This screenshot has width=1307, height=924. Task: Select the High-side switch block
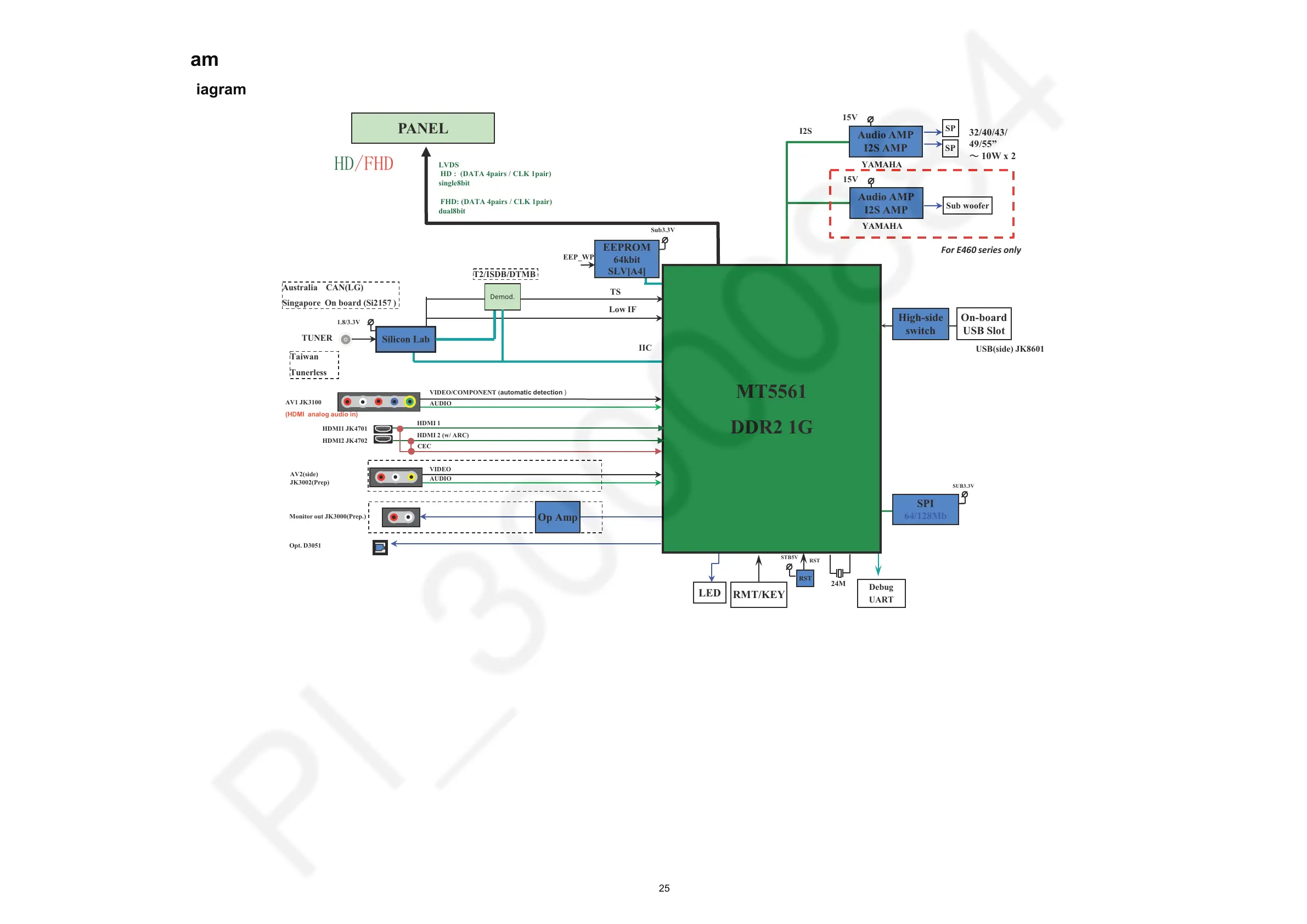click(920, 324)
